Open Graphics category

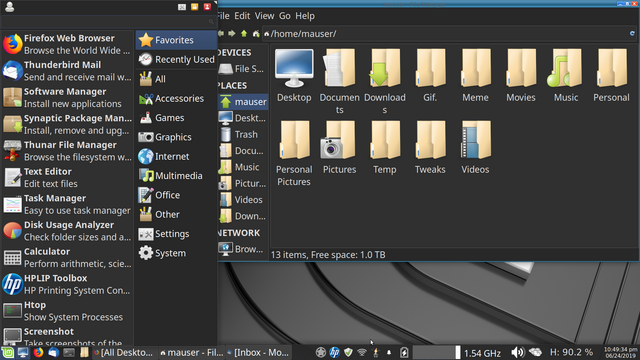[x=176, y=137]
